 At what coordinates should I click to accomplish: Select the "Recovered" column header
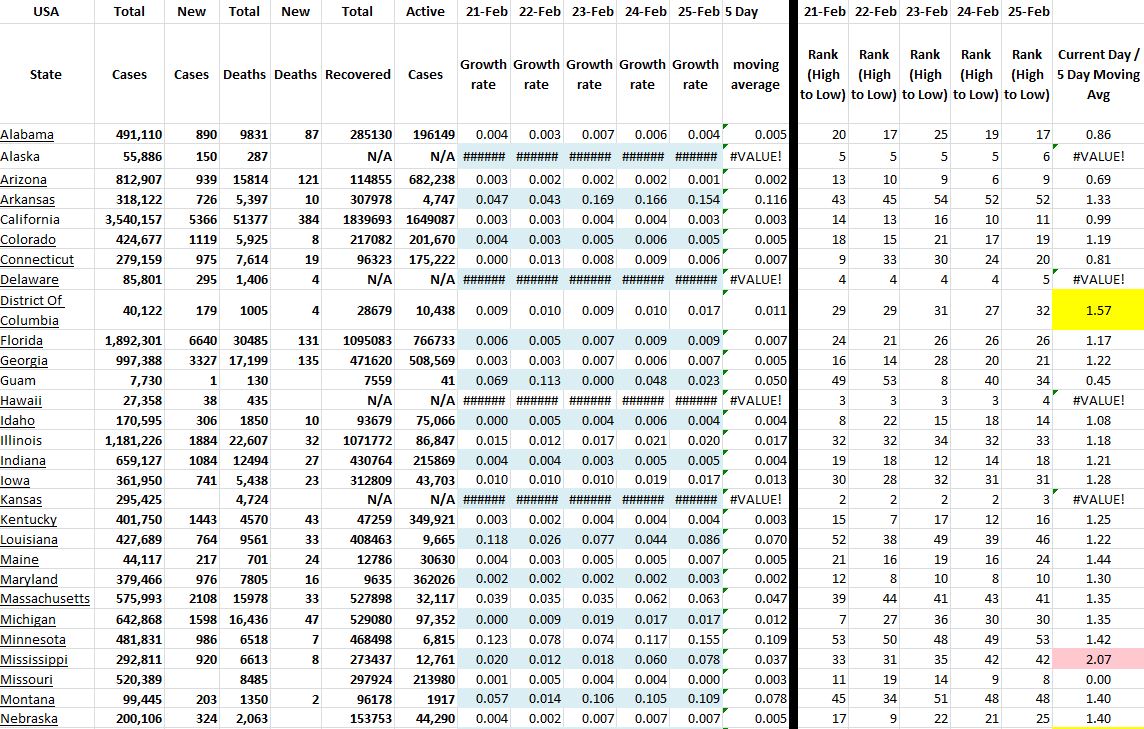click(x=357, y=74)
